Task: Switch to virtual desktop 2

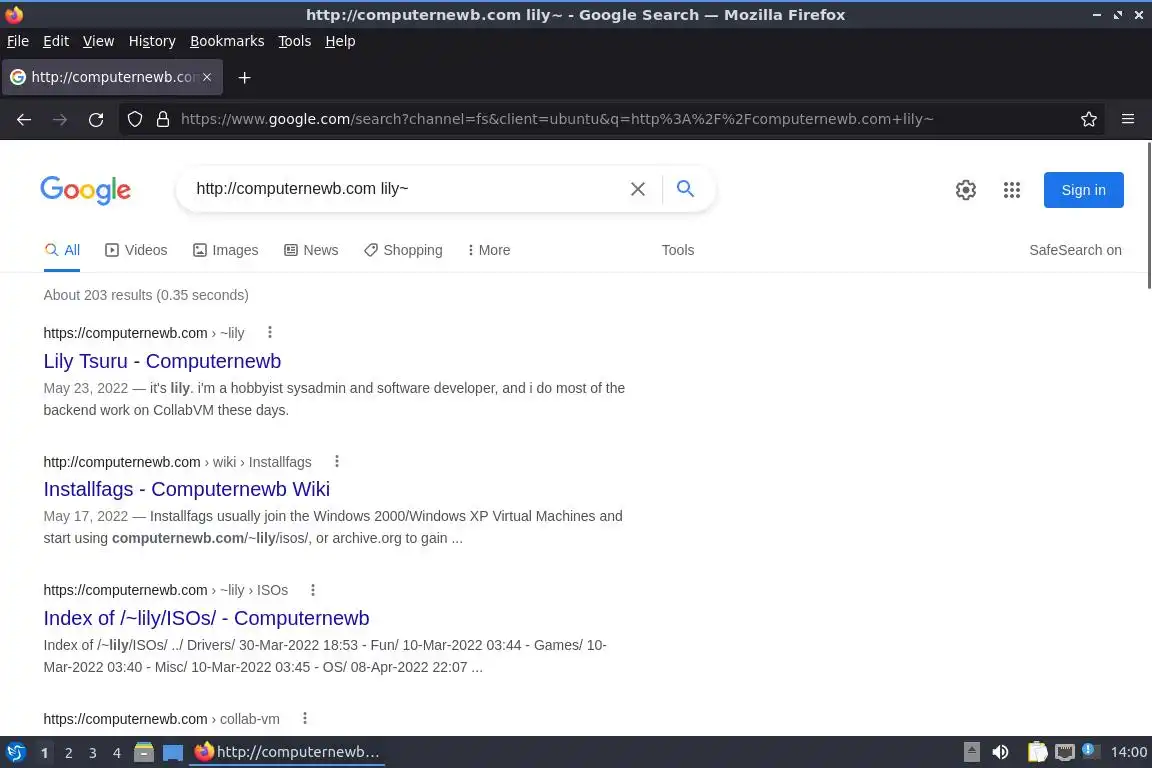Action: click(x=68, y=753)
